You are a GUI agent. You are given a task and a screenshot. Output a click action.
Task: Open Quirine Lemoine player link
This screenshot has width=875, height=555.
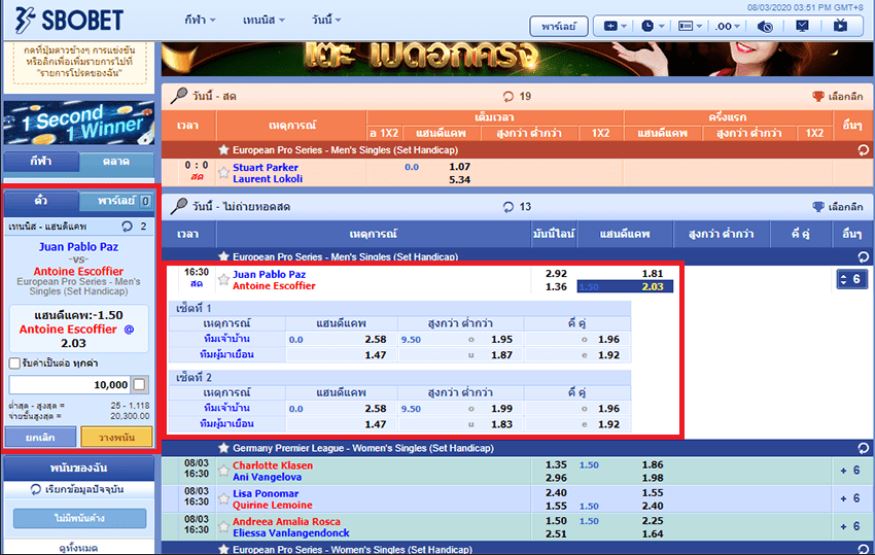[x=272, y=505]
